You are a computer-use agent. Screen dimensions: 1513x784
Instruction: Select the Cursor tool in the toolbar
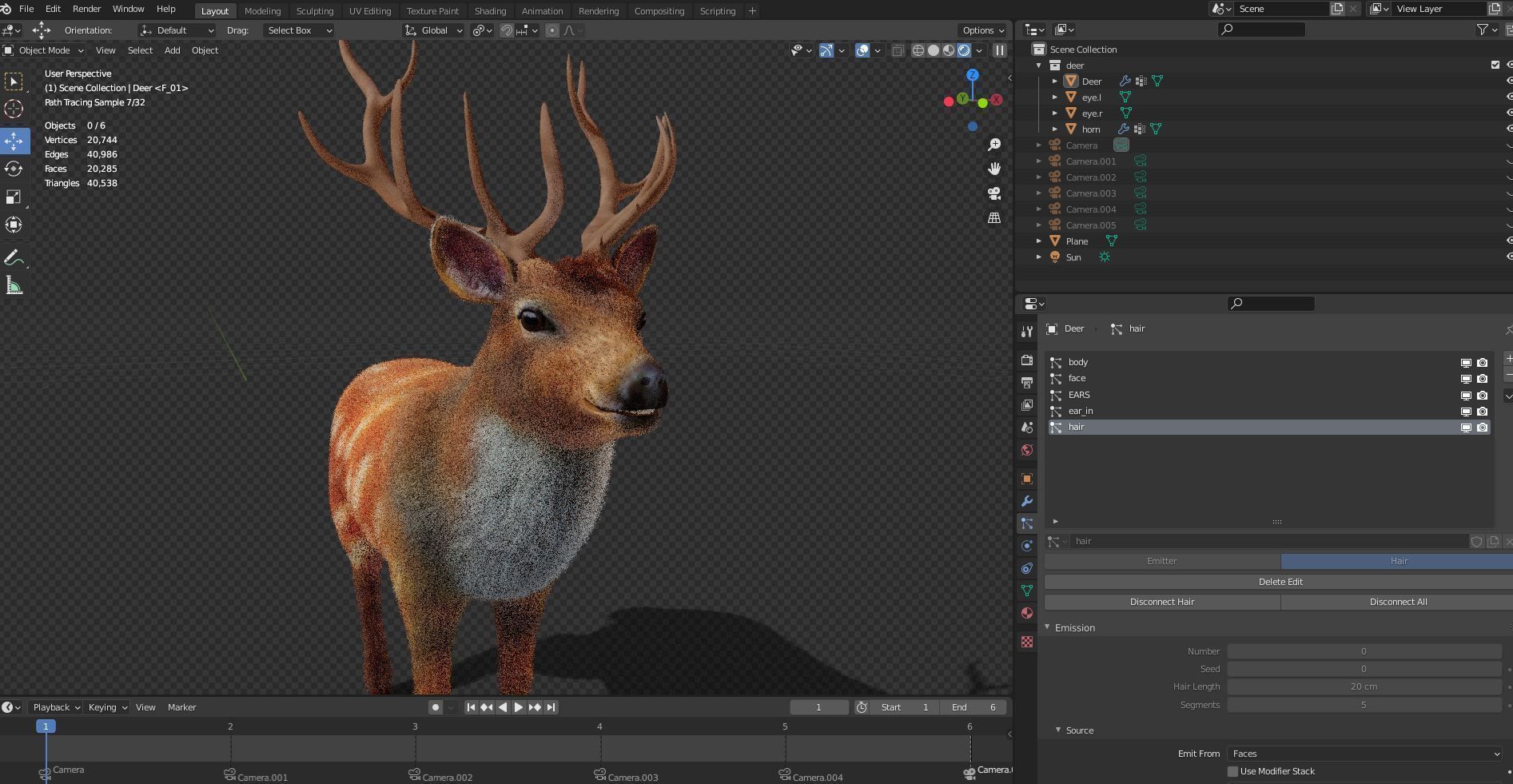[x=14, y=109]
